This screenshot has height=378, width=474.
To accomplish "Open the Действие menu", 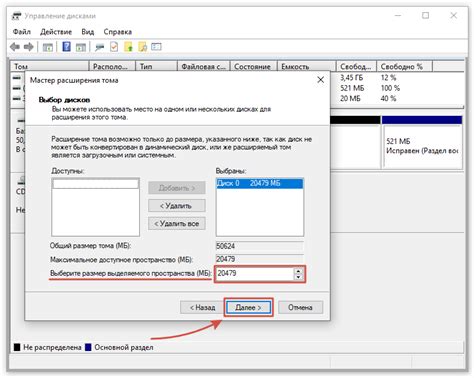I will click(56, 32).
